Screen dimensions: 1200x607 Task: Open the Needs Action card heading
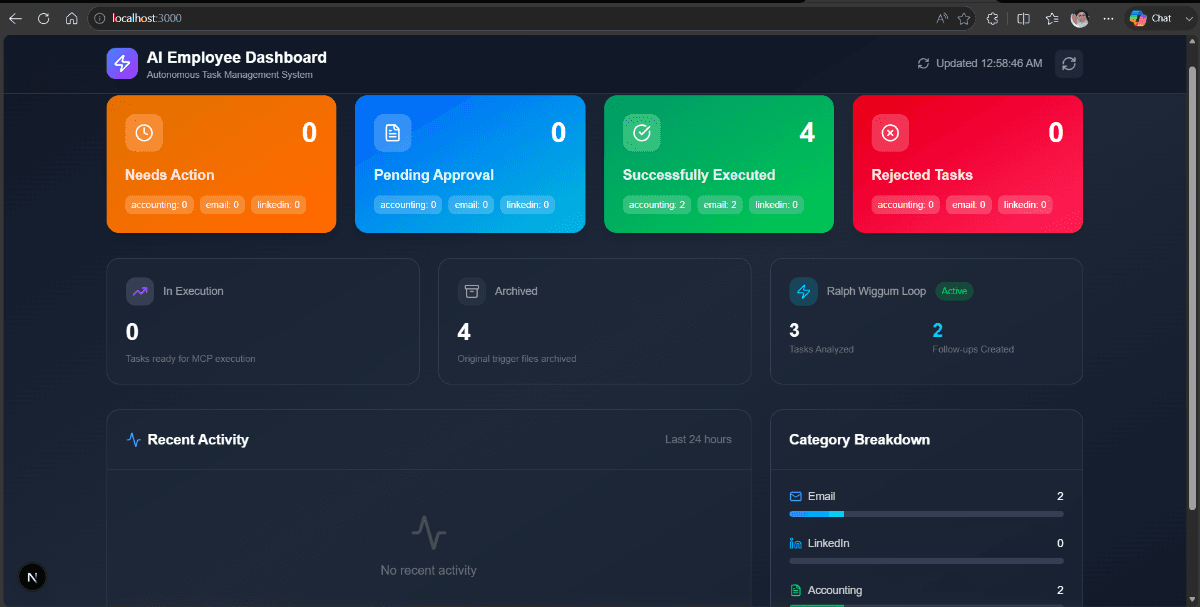point(170,175)
